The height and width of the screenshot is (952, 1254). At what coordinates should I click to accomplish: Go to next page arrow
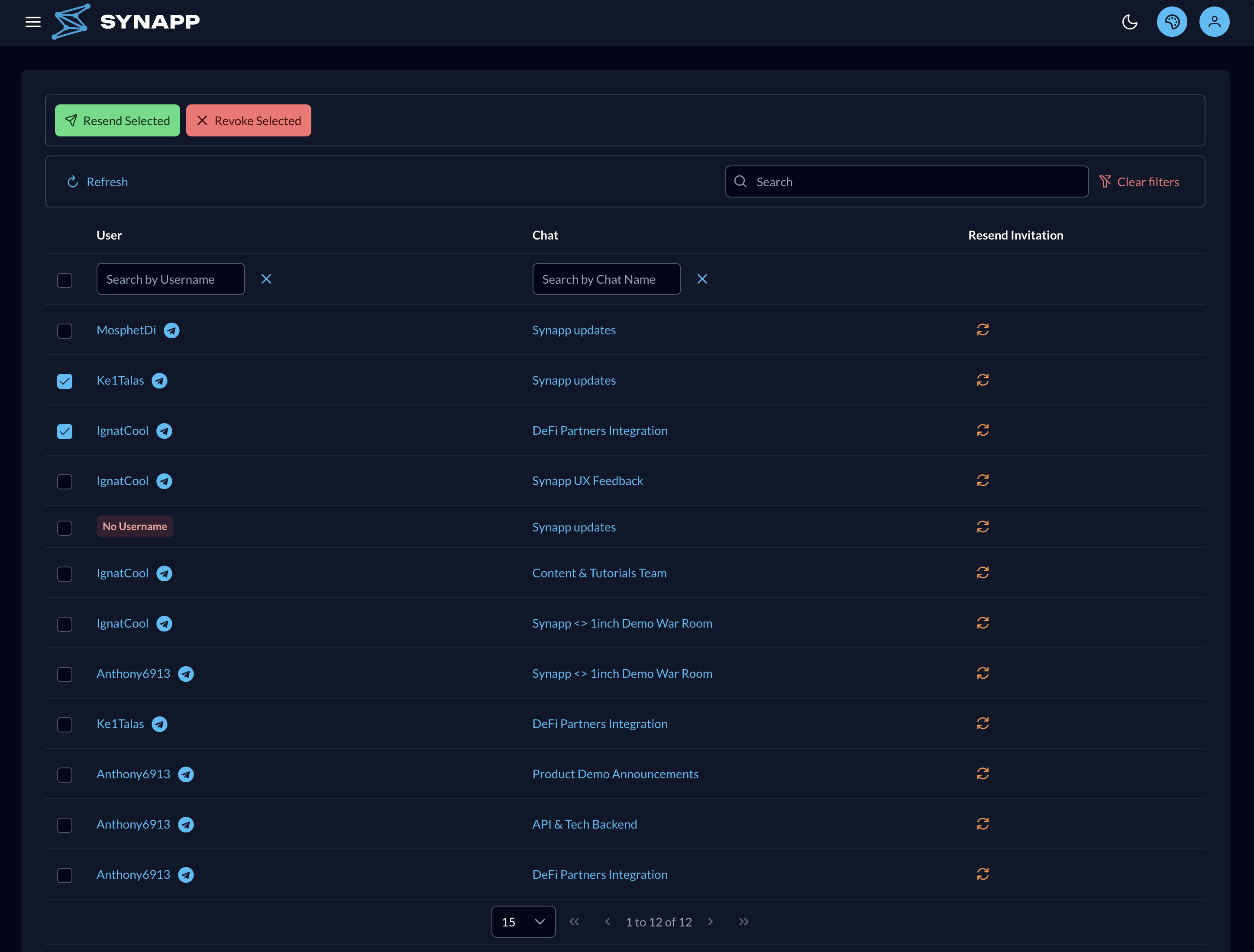tap(710, 922)
